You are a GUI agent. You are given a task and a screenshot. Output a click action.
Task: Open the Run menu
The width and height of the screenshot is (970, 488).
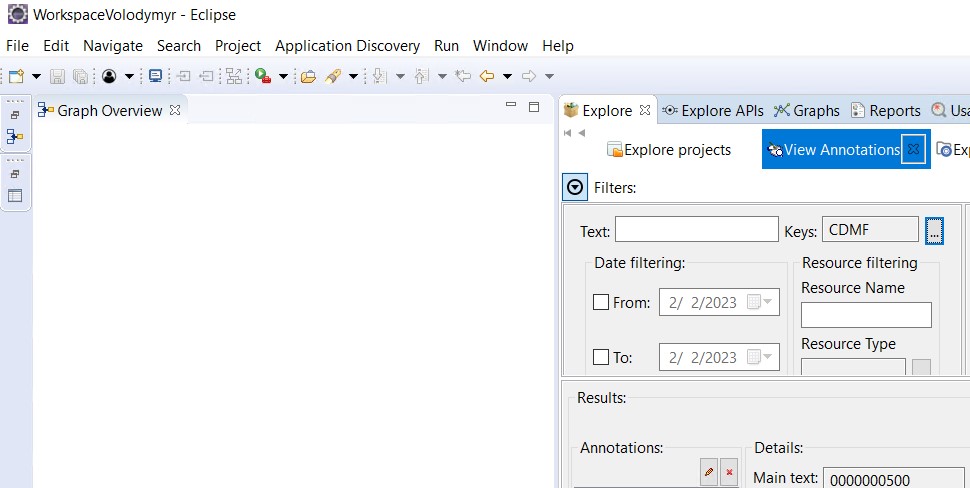(447, 46)
